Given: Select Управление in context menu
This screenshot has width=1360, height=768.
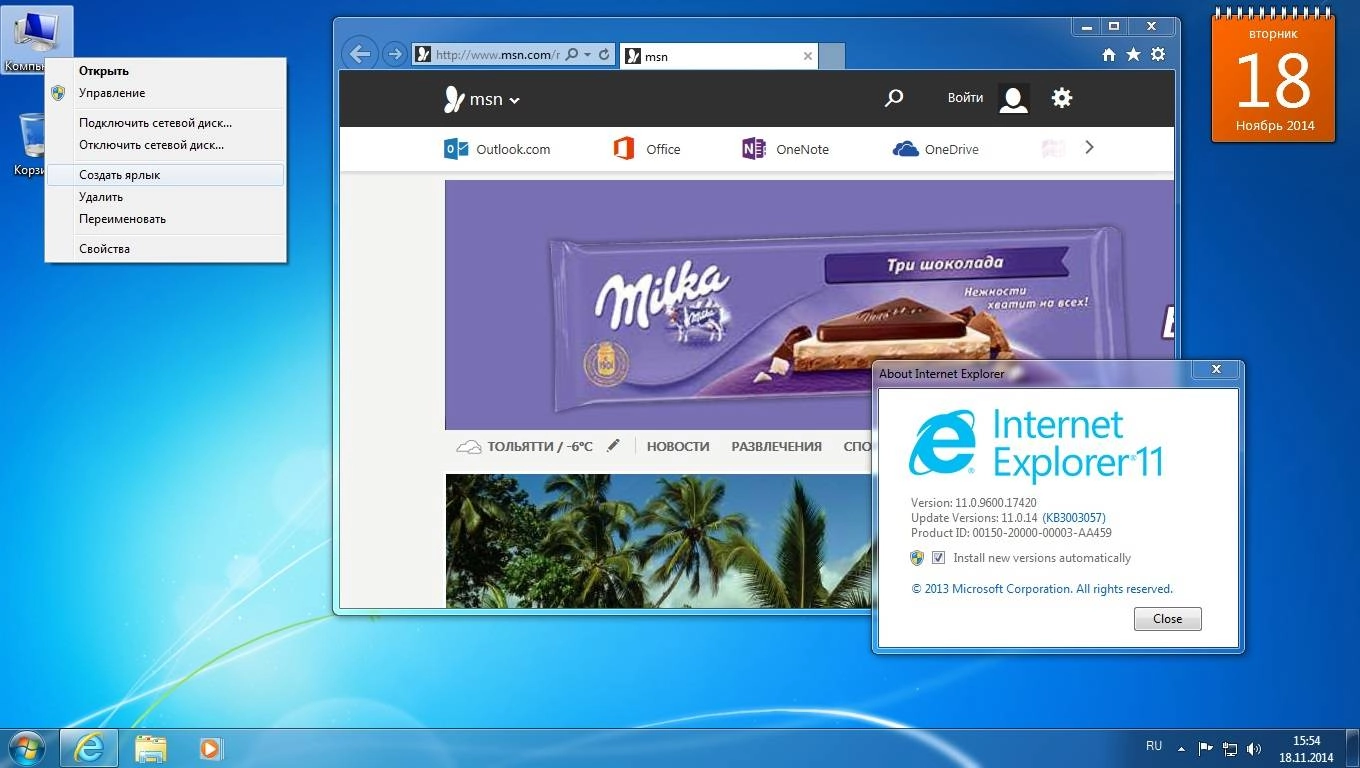Looking at the screenshot, I should [x=166, y=93].
